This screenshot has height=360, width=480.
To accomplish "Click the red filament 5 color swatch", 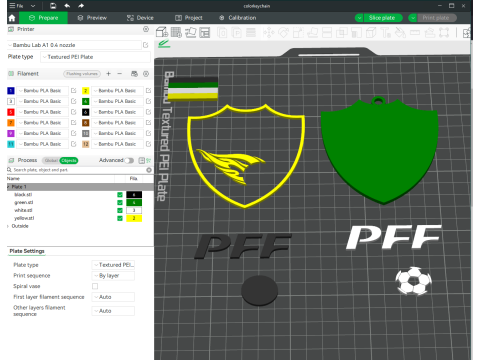I will (11, 112).
